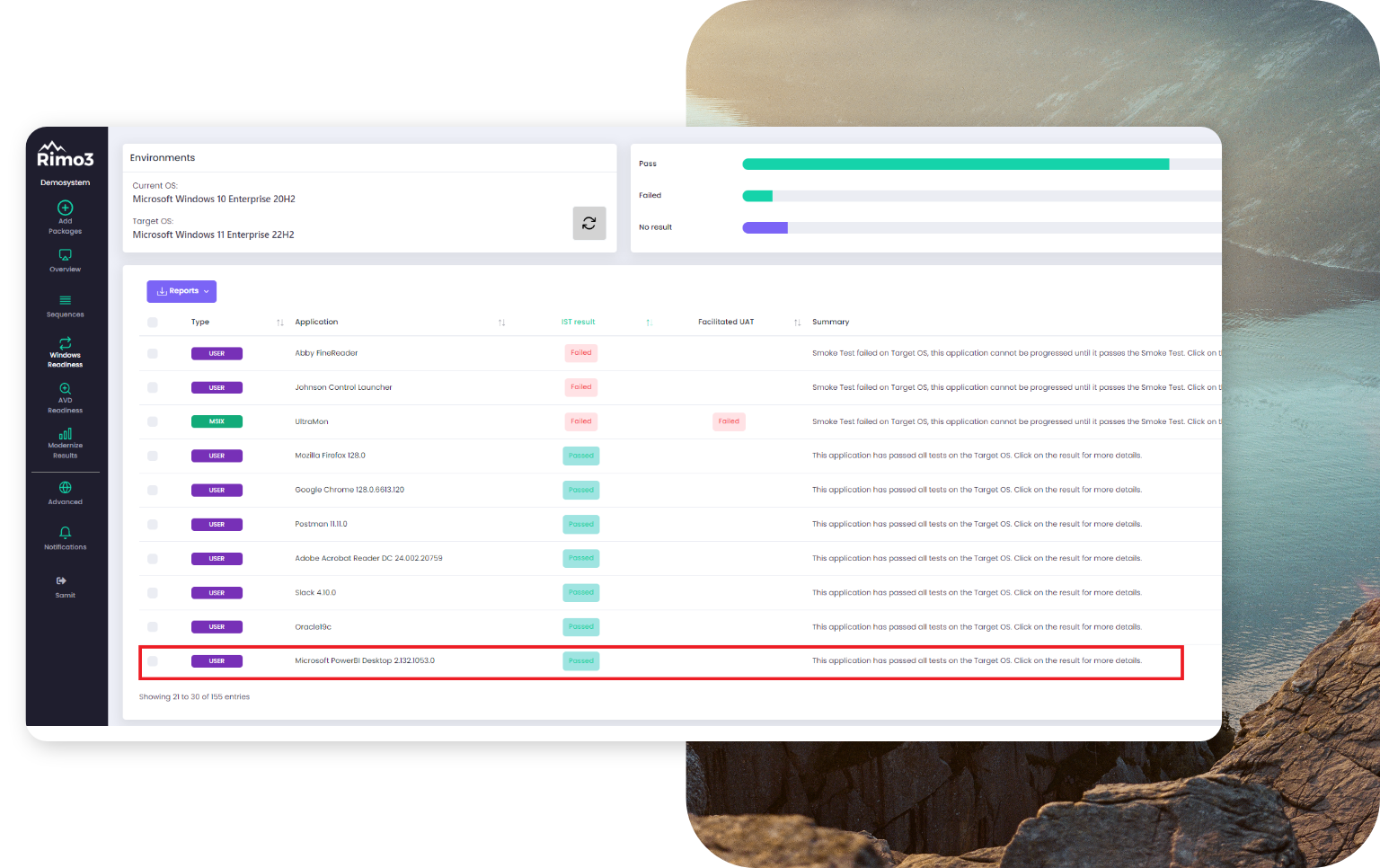This screenshot has height=868, width=1380.
Task: Open Sequences in sidebar
Action: point(65,306)
